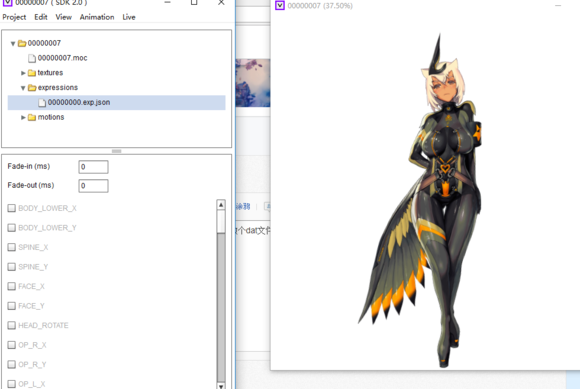
Task: Open the Live menu
Action: click(129, 17)
